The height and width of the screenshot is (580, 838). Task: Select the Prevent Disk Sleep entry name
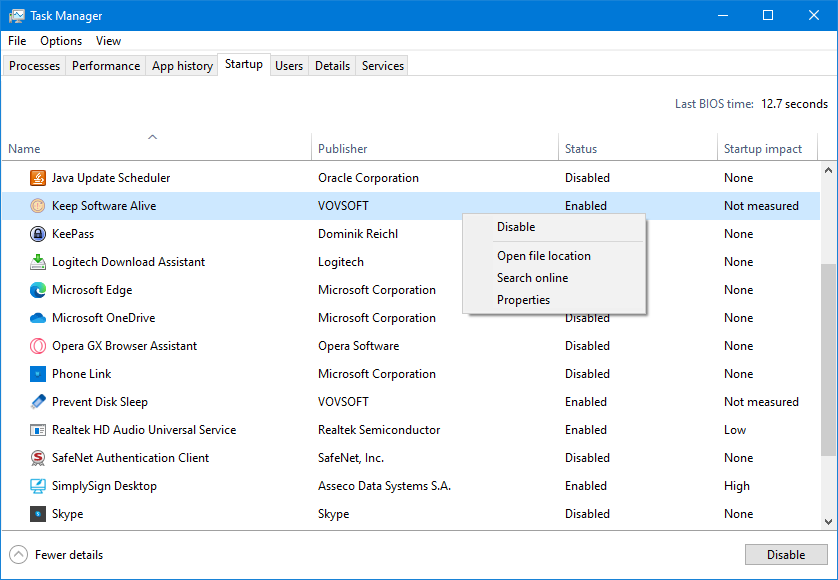point(99,402)
